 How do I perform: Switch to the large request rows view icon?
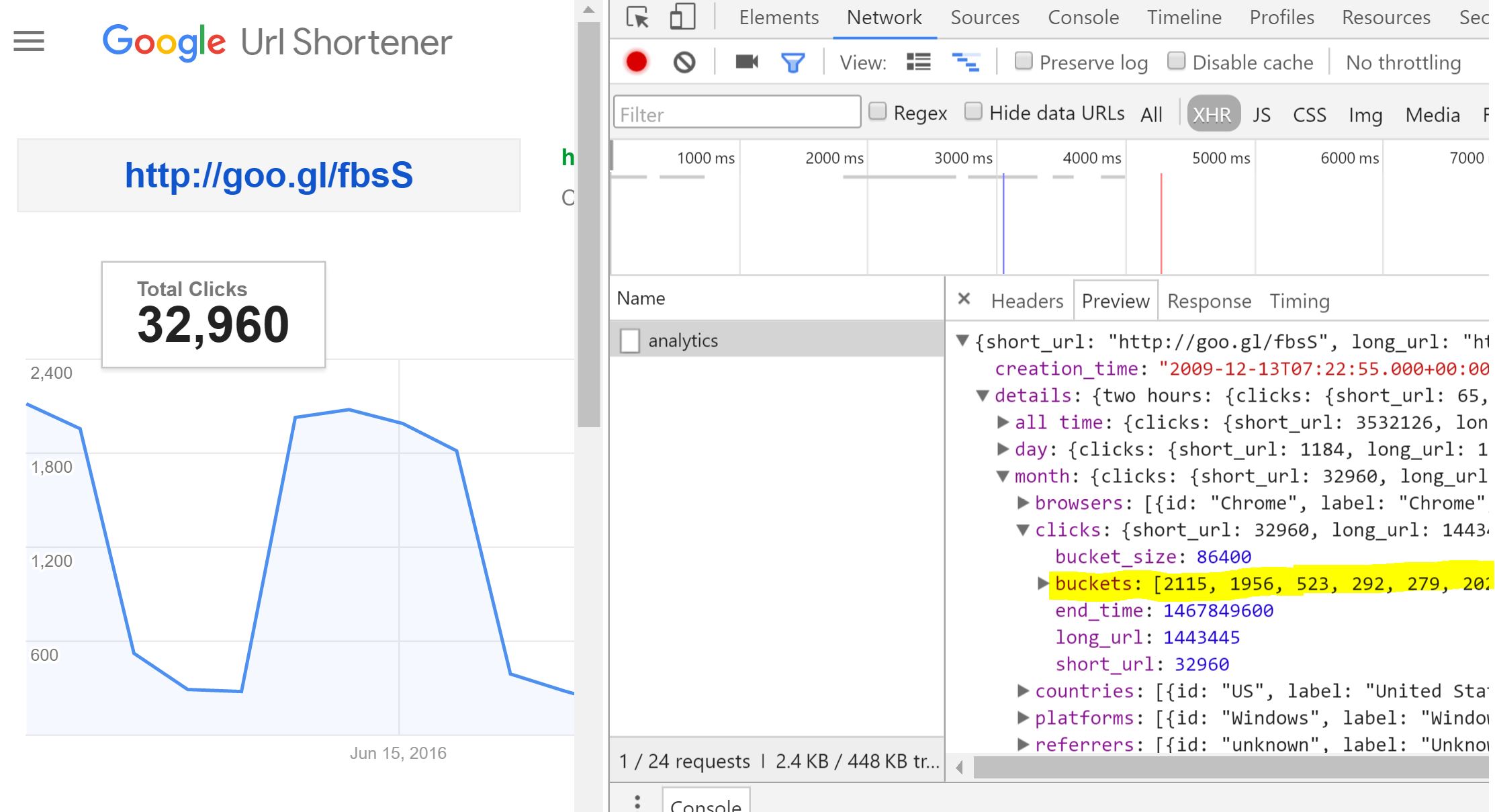[918, 62]
